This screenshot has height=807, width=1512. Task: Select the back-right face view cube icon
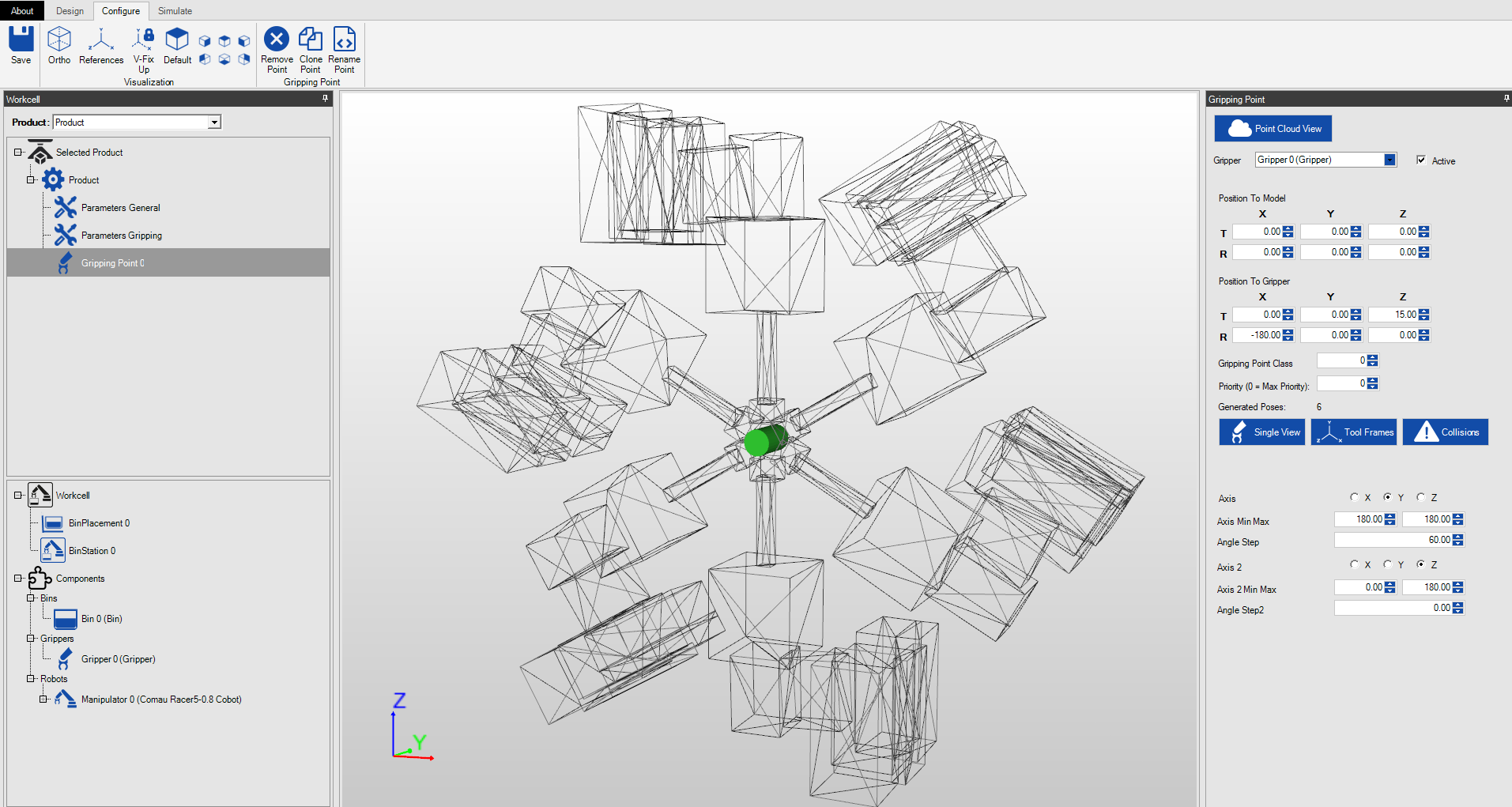(x=244, y=59)
